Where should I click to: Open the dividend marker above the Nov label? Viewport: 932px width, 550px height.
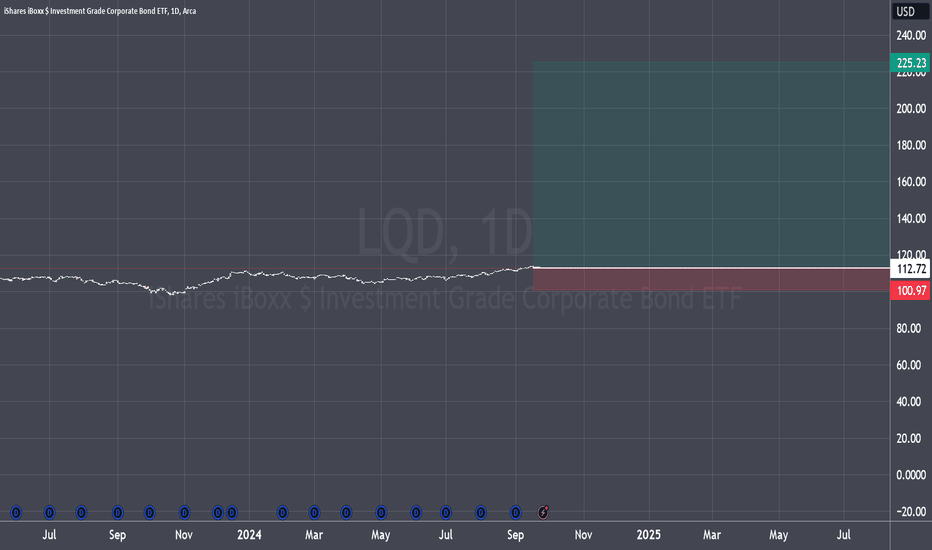click(185, 512)
